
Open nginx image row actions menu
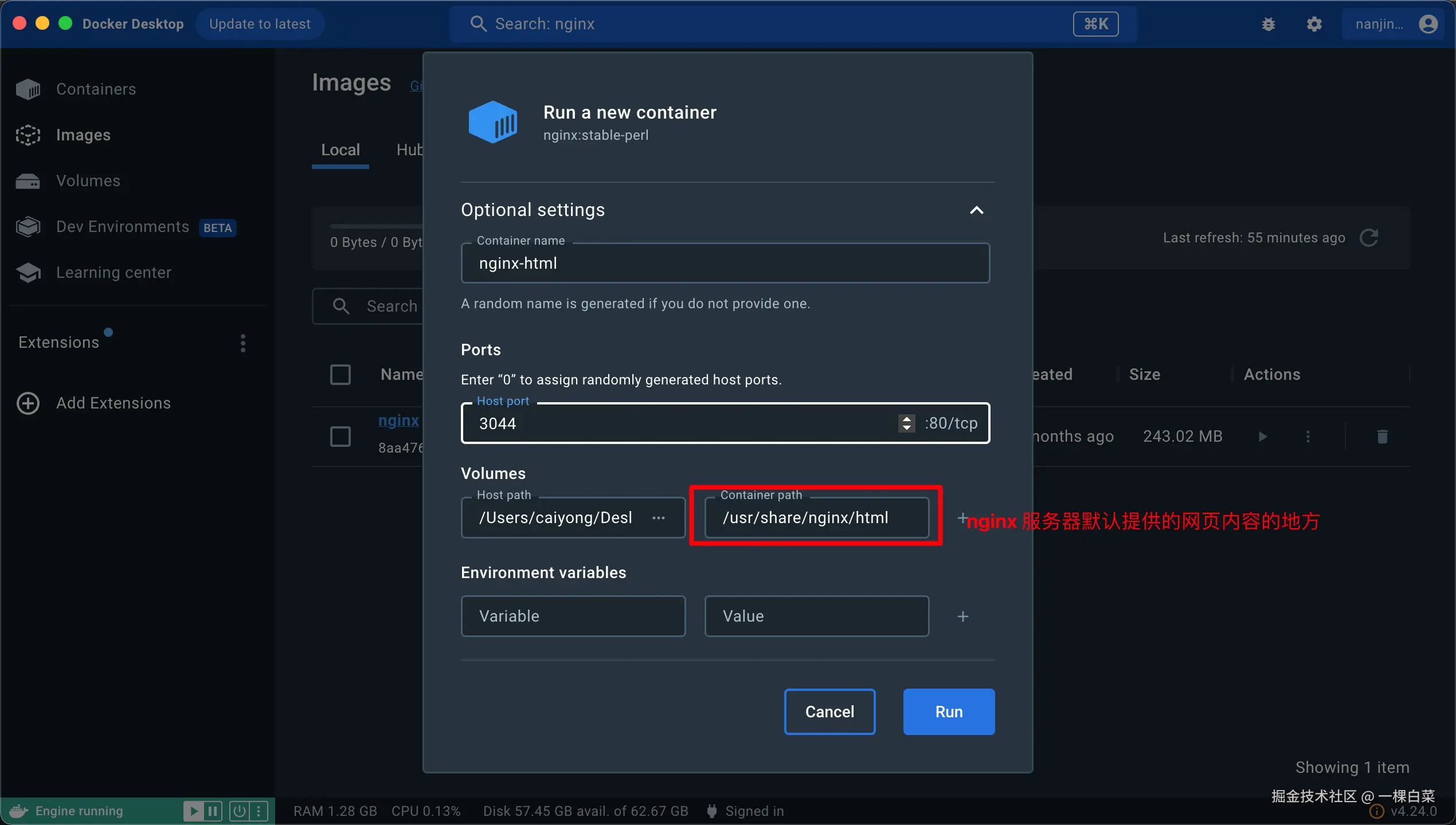pyautogui.click(x=1308, y=437)
